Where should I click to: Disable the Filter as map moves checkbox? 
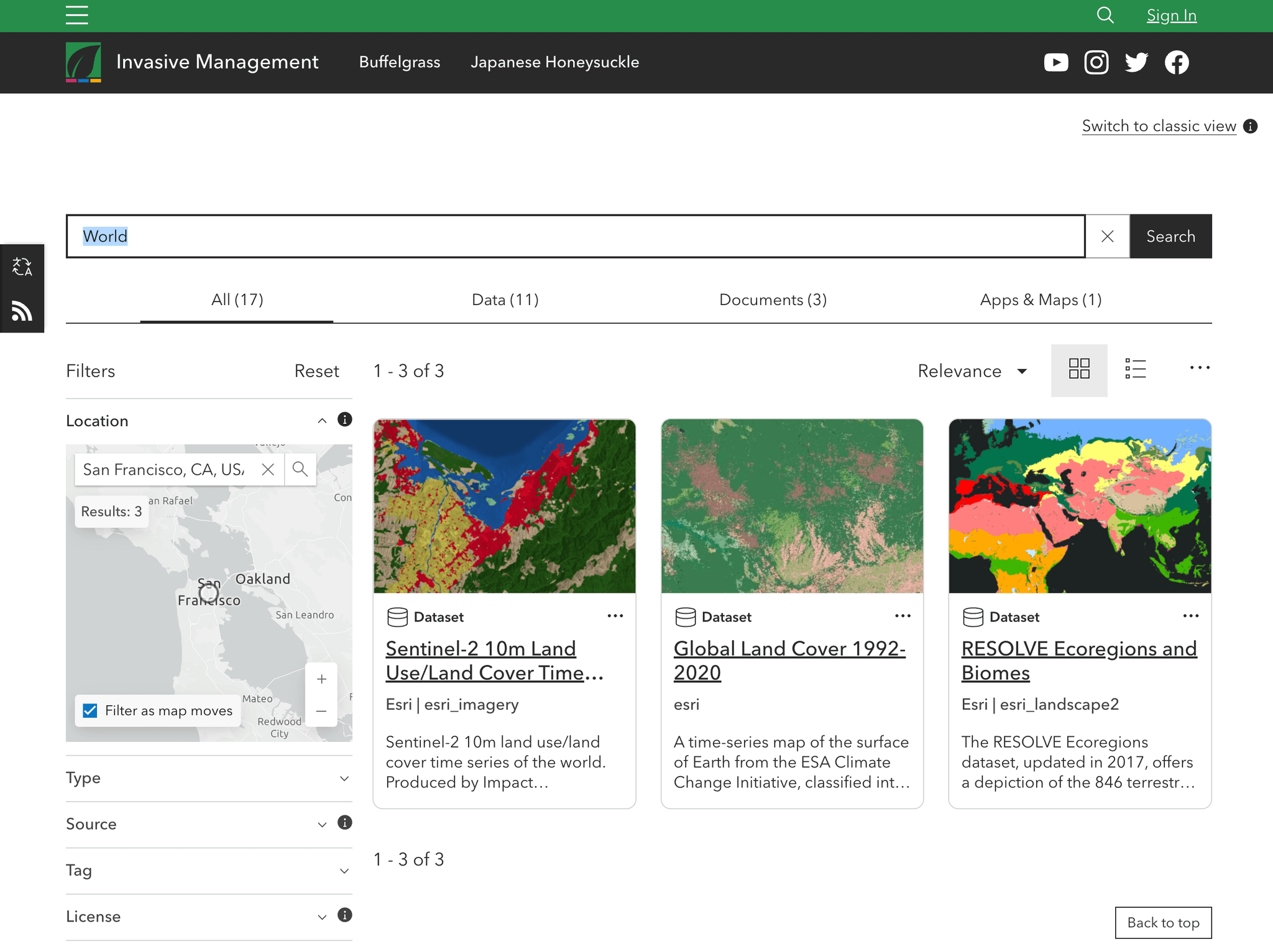tap(90, 710)
